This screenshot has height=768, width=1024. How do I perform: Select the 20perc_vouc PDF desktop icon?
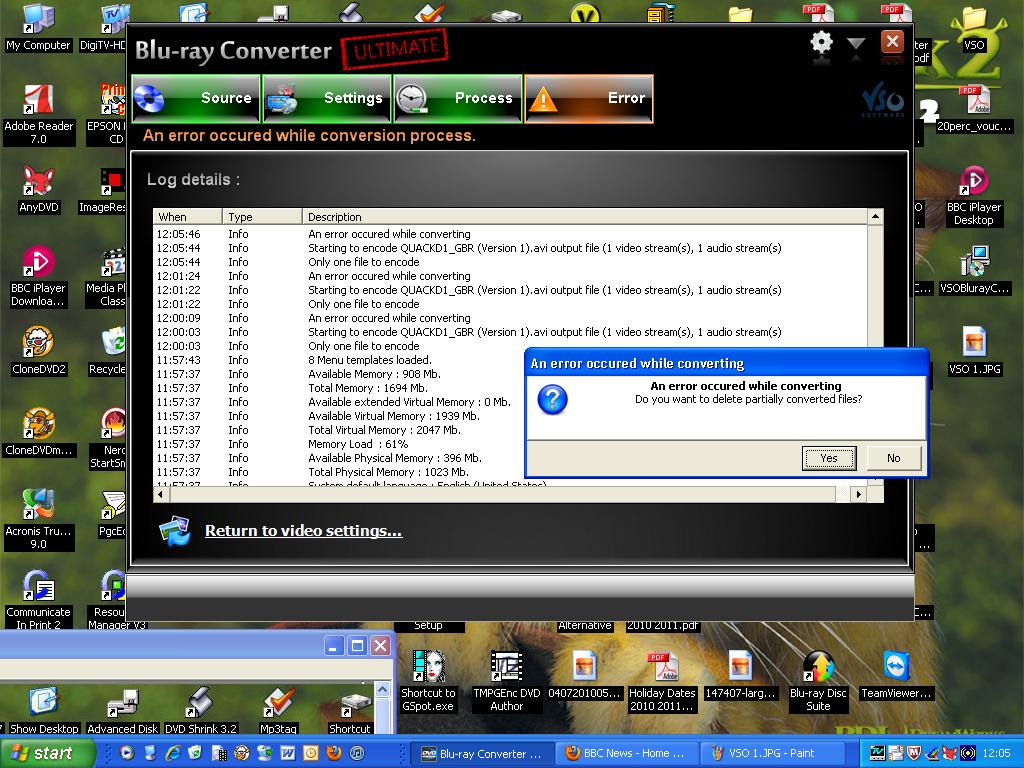pyautogui.click(x=974, y=108)
